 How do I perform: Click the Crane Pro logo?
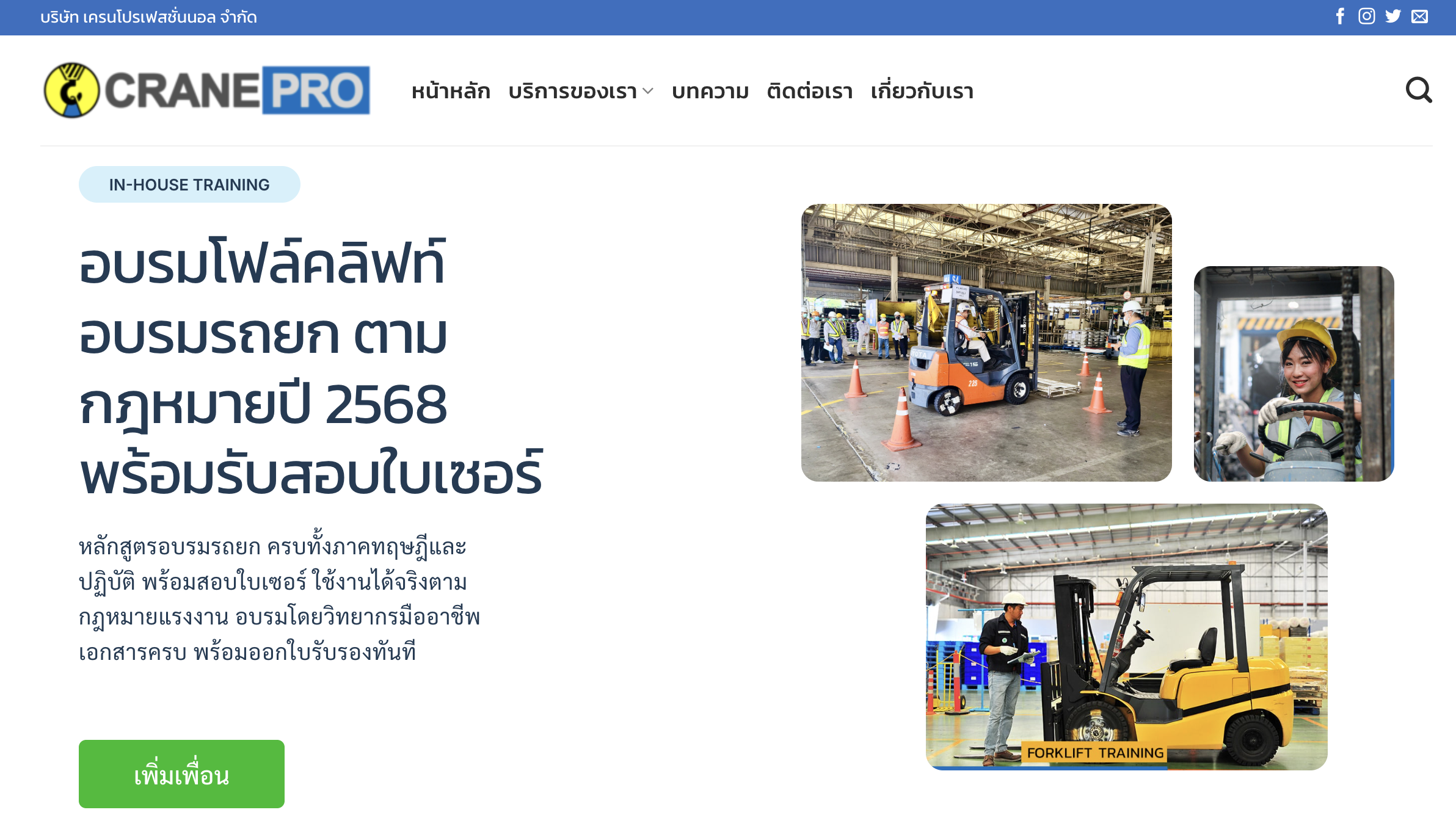coord(206,90)
